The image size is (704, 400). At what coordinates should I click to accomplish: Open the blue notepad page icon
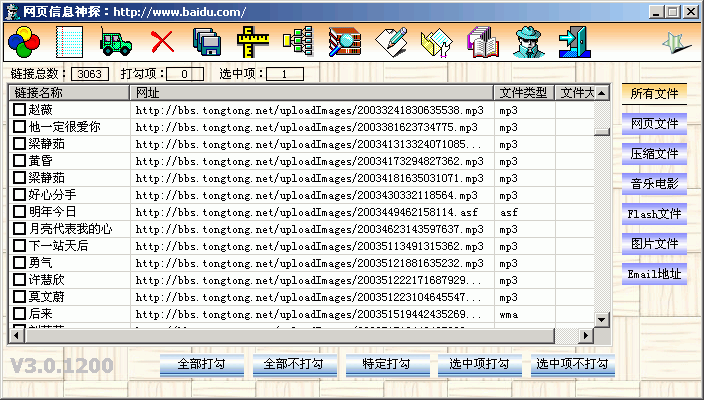(x=69, y=42)
